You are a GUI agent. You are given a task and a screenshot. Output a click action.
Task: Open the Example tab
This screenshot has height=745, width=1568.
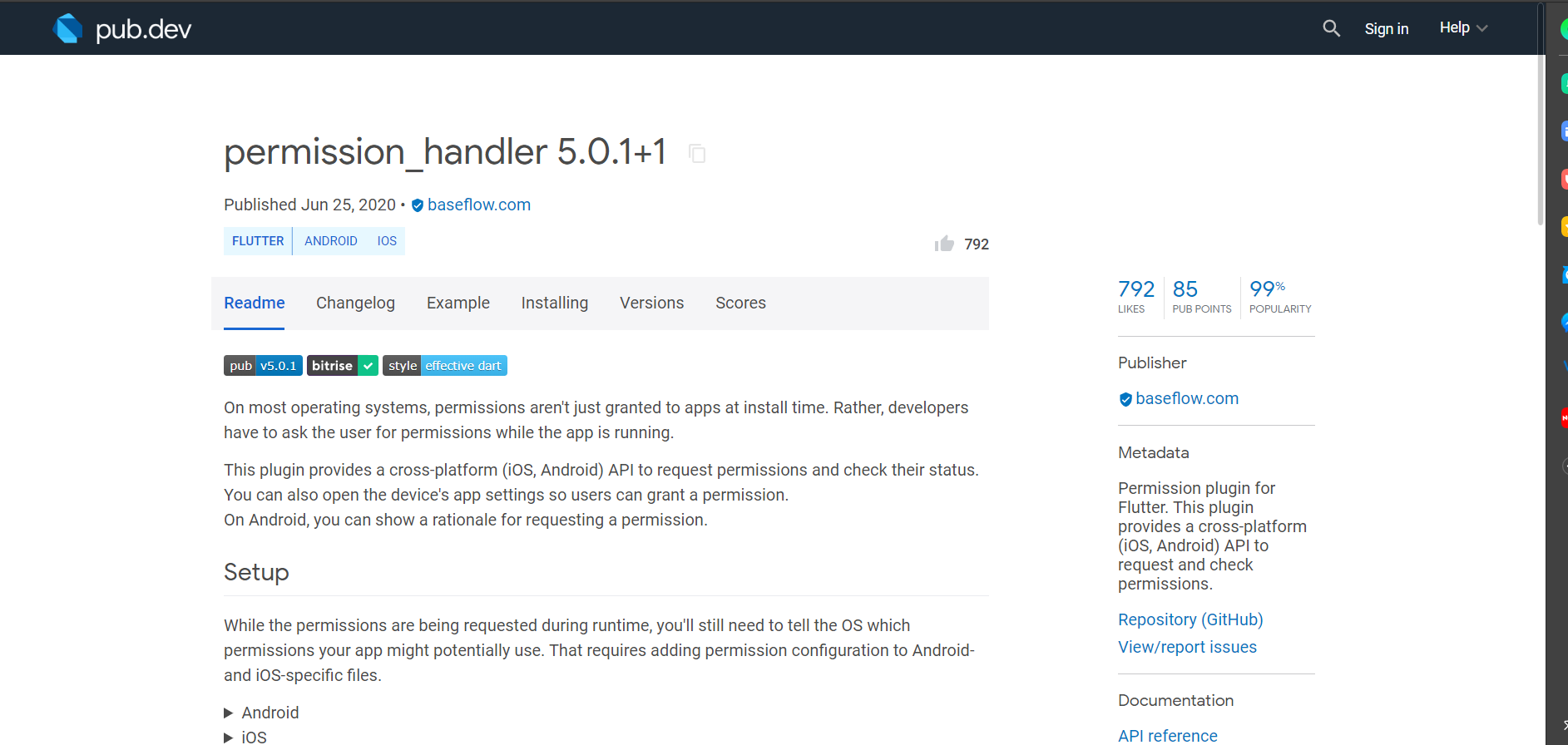[458, 303]
